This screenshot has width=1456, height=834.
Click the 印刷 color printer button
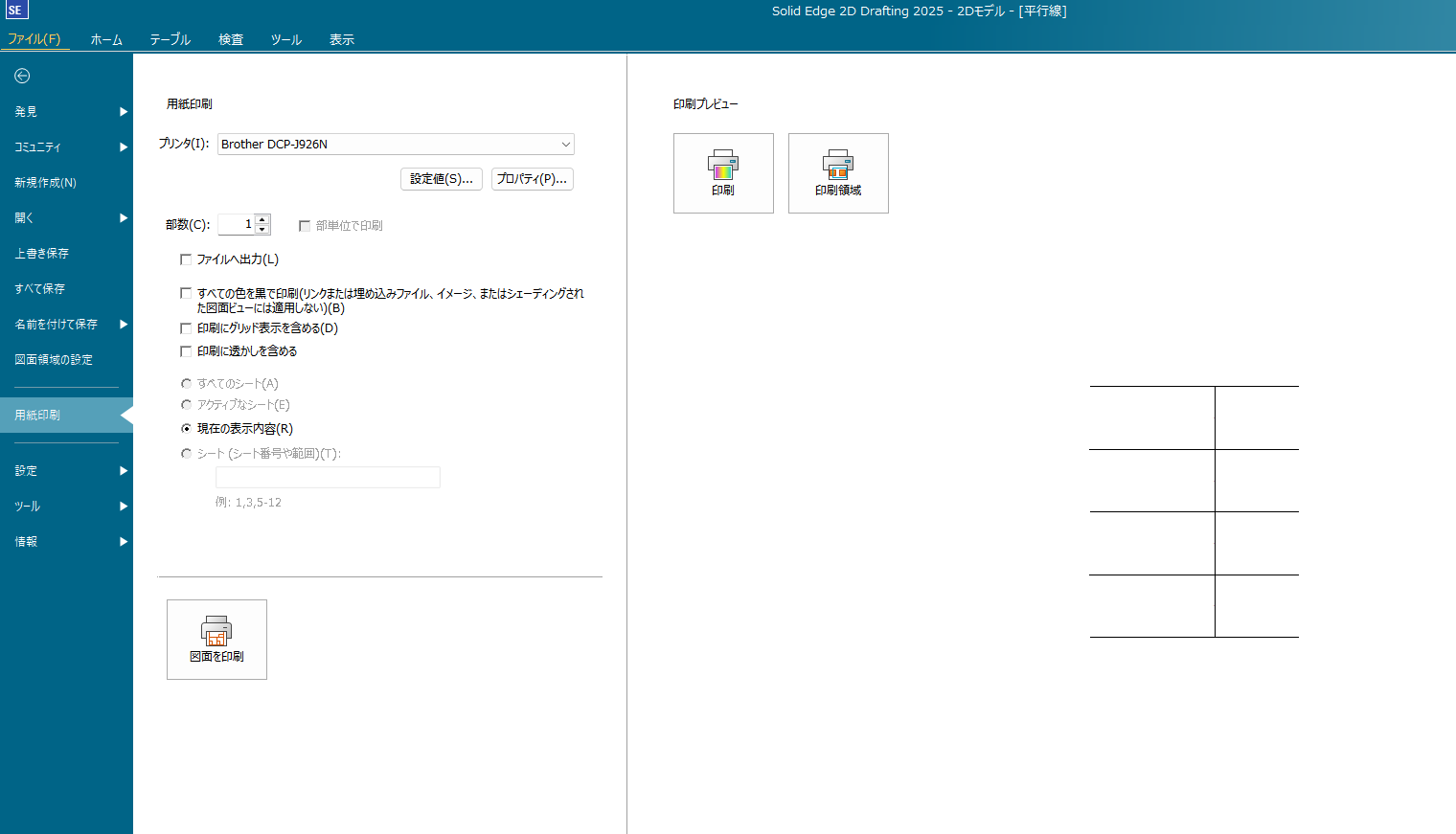pyautogui.click(x=723, y=173)
